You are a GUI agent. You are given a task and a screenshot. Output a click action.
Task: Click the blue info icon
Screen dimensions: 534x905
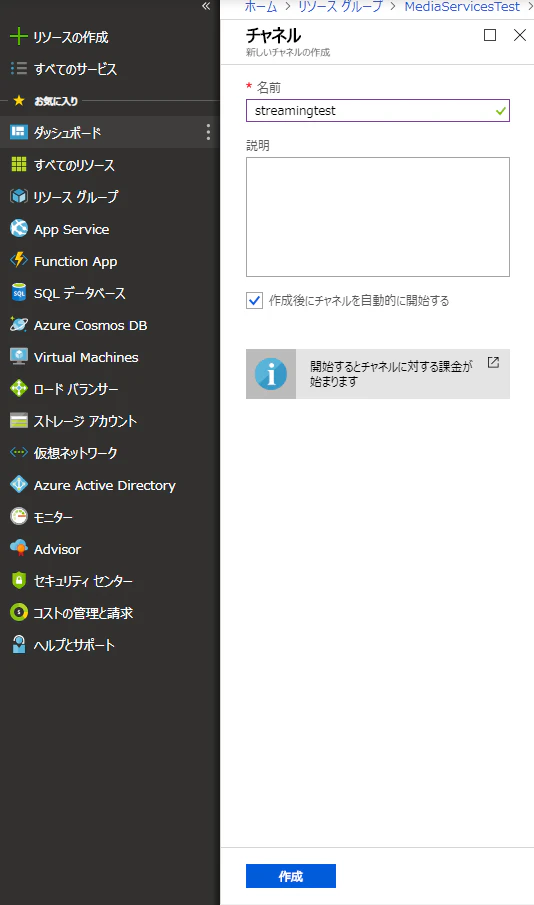coord(271,374)
